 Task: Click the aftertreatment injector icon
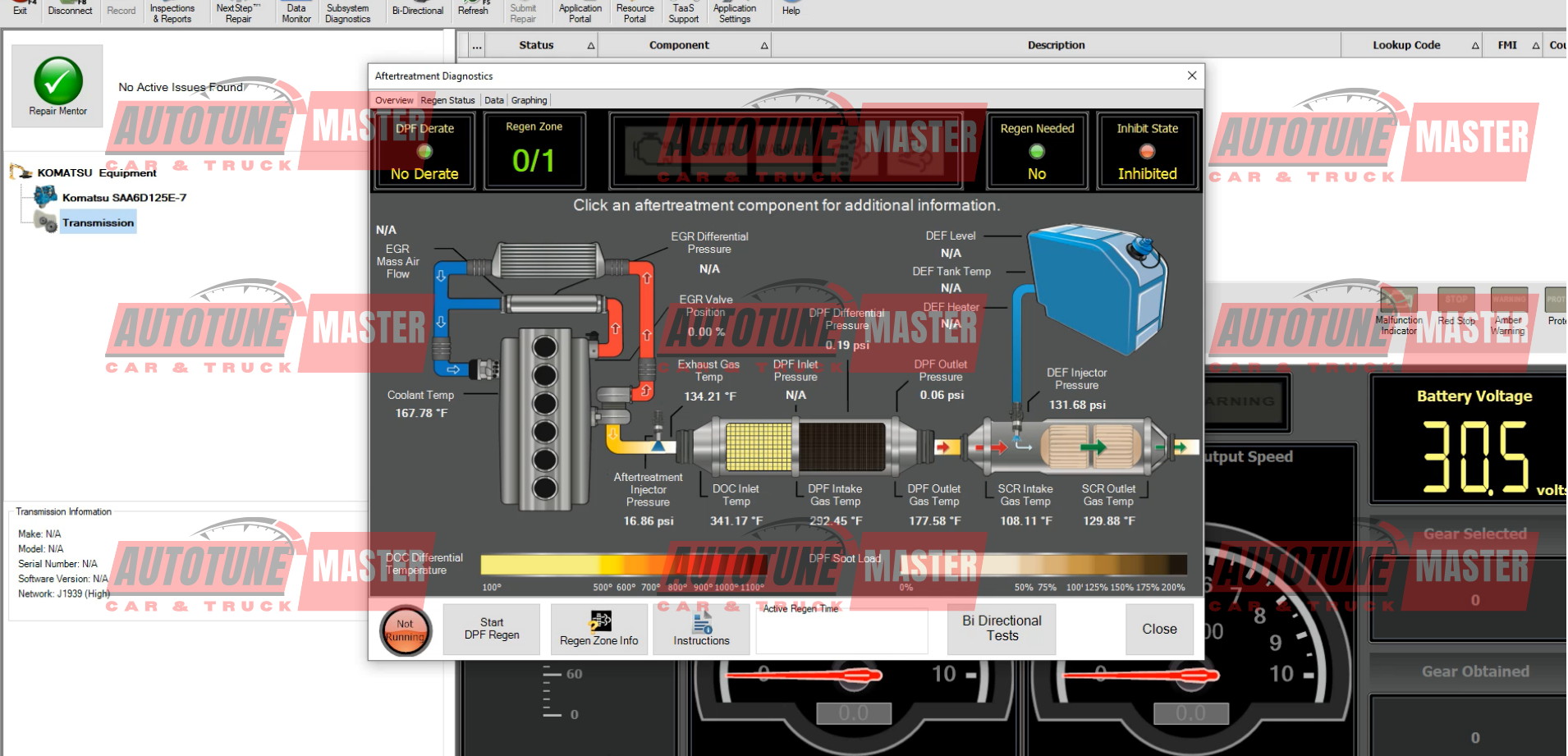click(x=658, y=433)
